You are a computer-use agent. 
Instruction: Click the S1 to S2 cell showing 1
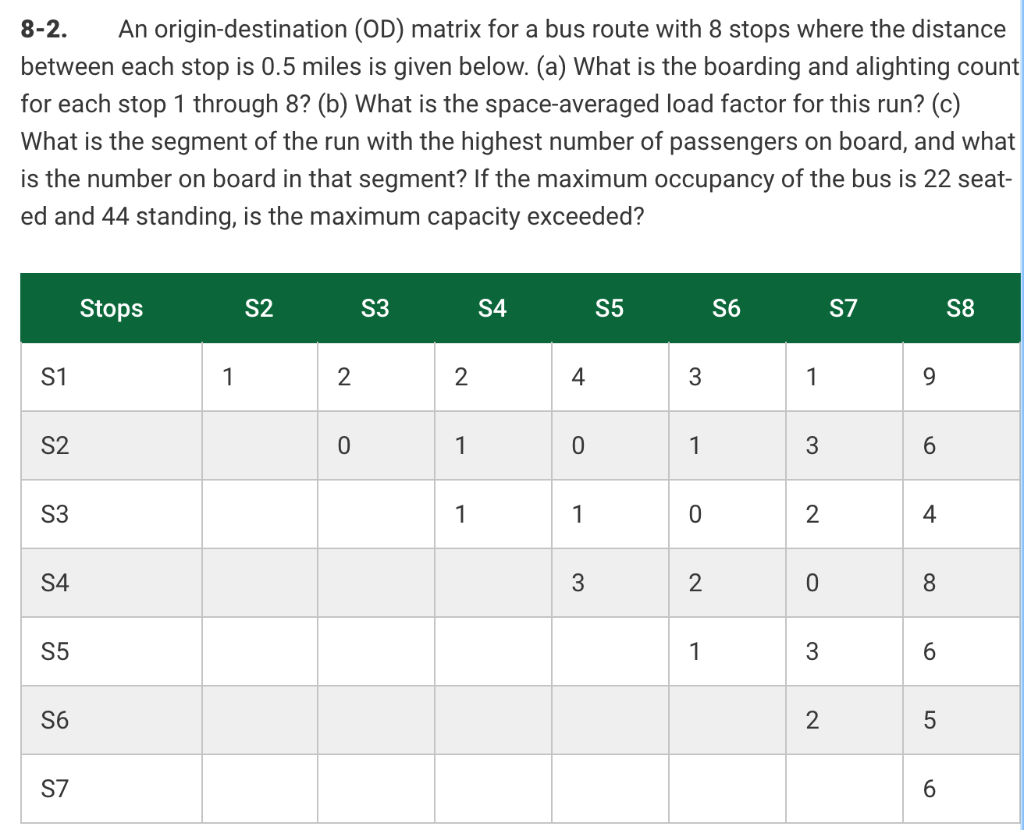pyautogui.click(x=259, y=377)
